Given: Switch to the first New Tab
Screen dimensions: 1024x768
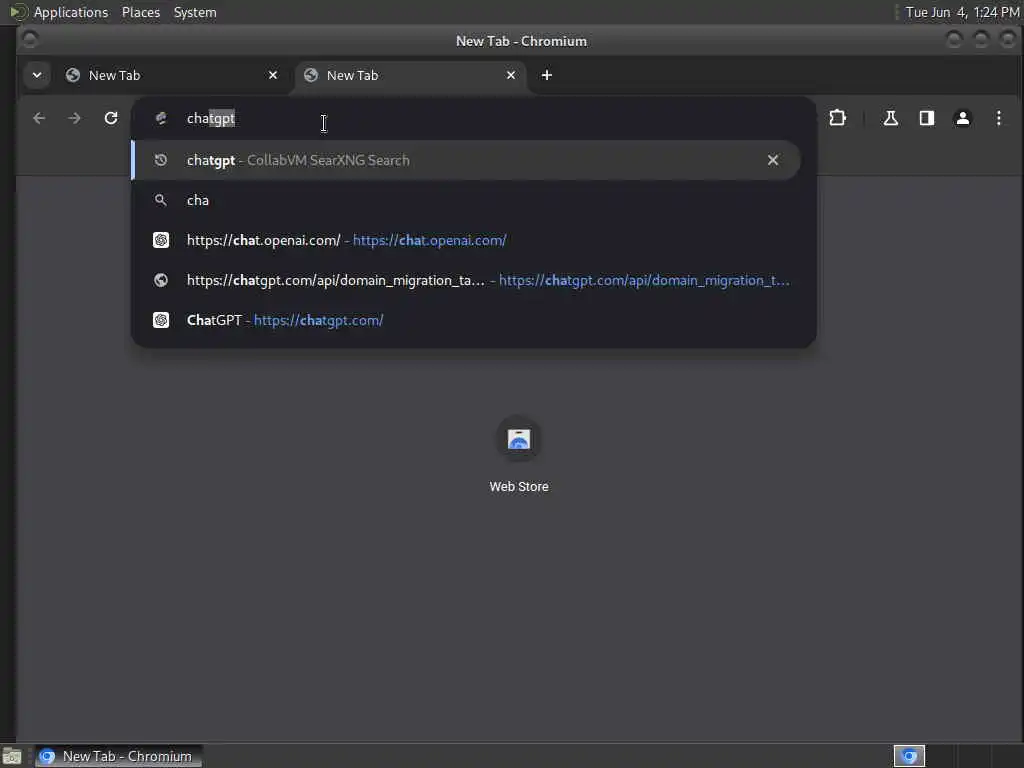Looking at the screenshot, I should tap(172, 75).
